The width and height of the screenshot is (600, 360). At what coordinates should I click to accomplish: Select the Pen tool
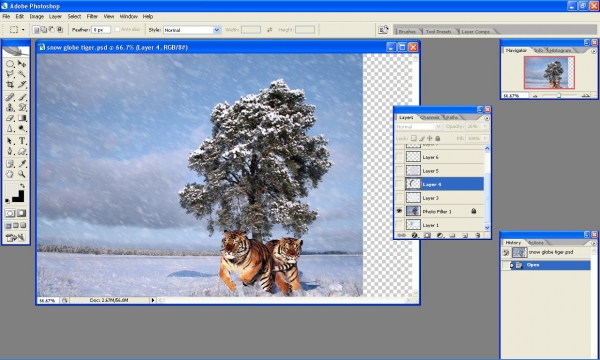10,151
